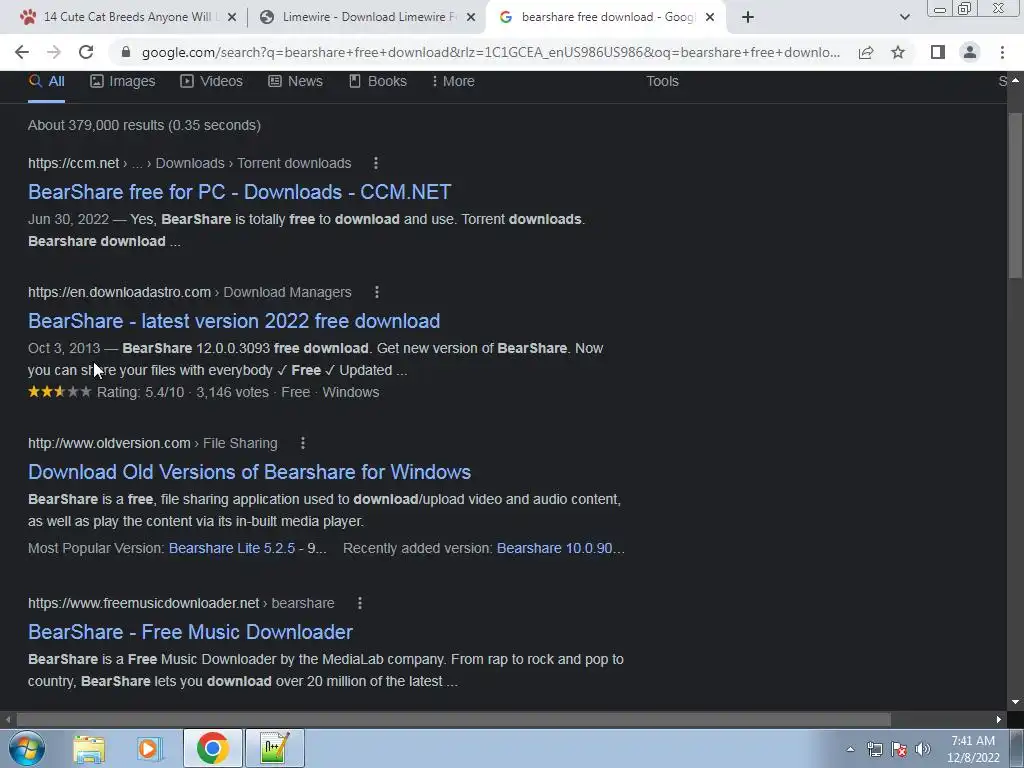The width and height of the screenshot is (1024, 768).
Task: Click the en.downloadastro.com URL text
Action: click(x=120, y=293)
